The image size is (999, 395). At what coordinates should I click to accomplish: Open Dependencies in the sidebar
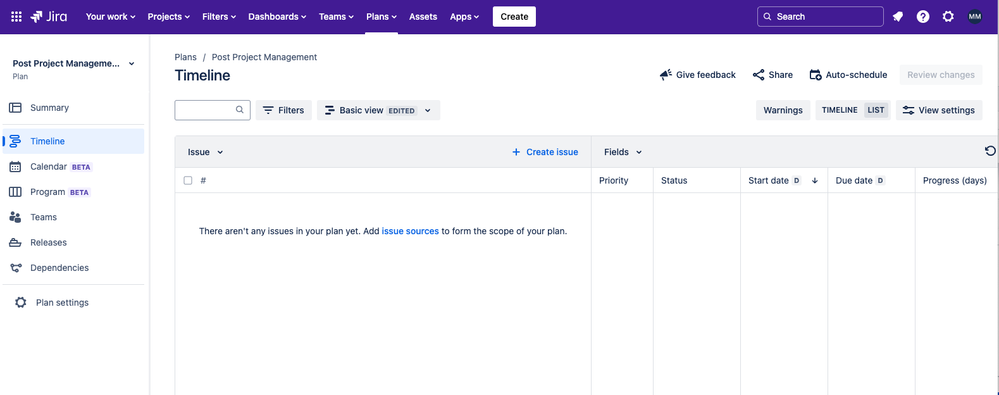click(x=73, y=268)
